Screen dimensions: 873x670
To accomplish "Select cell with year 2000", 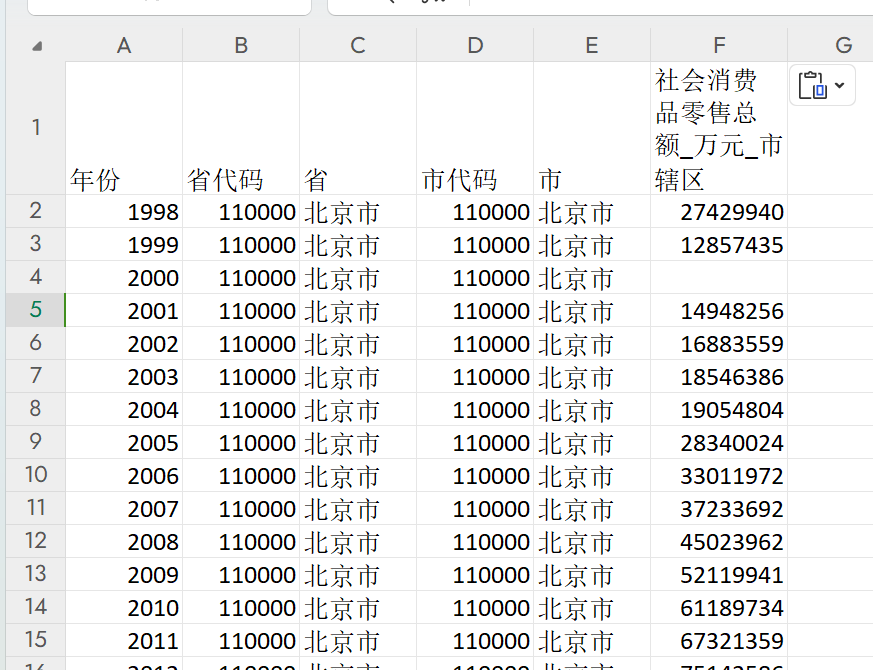I will 124,277.
